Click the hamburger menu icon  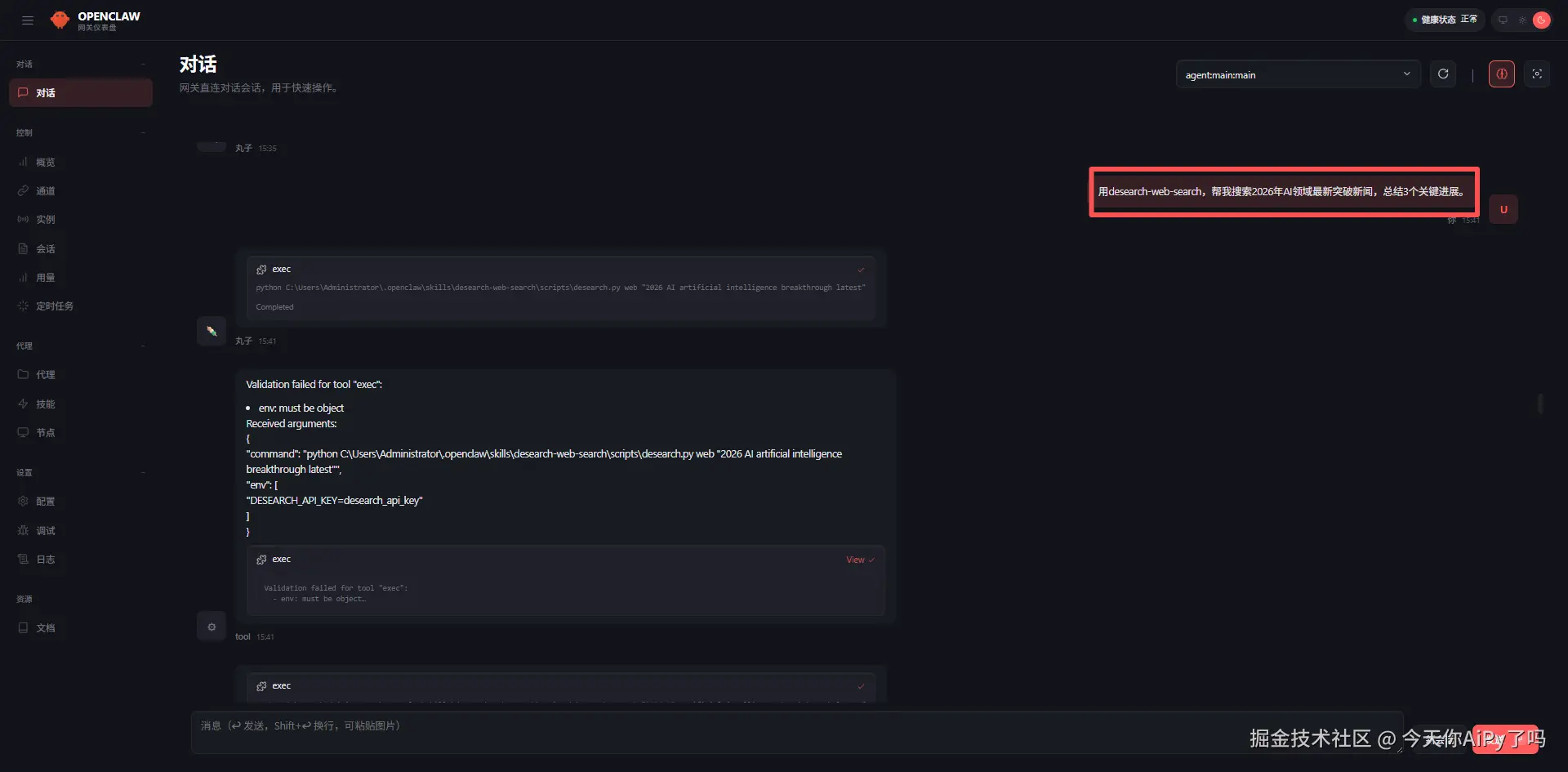pyautogui.click(x=28, y=20)
